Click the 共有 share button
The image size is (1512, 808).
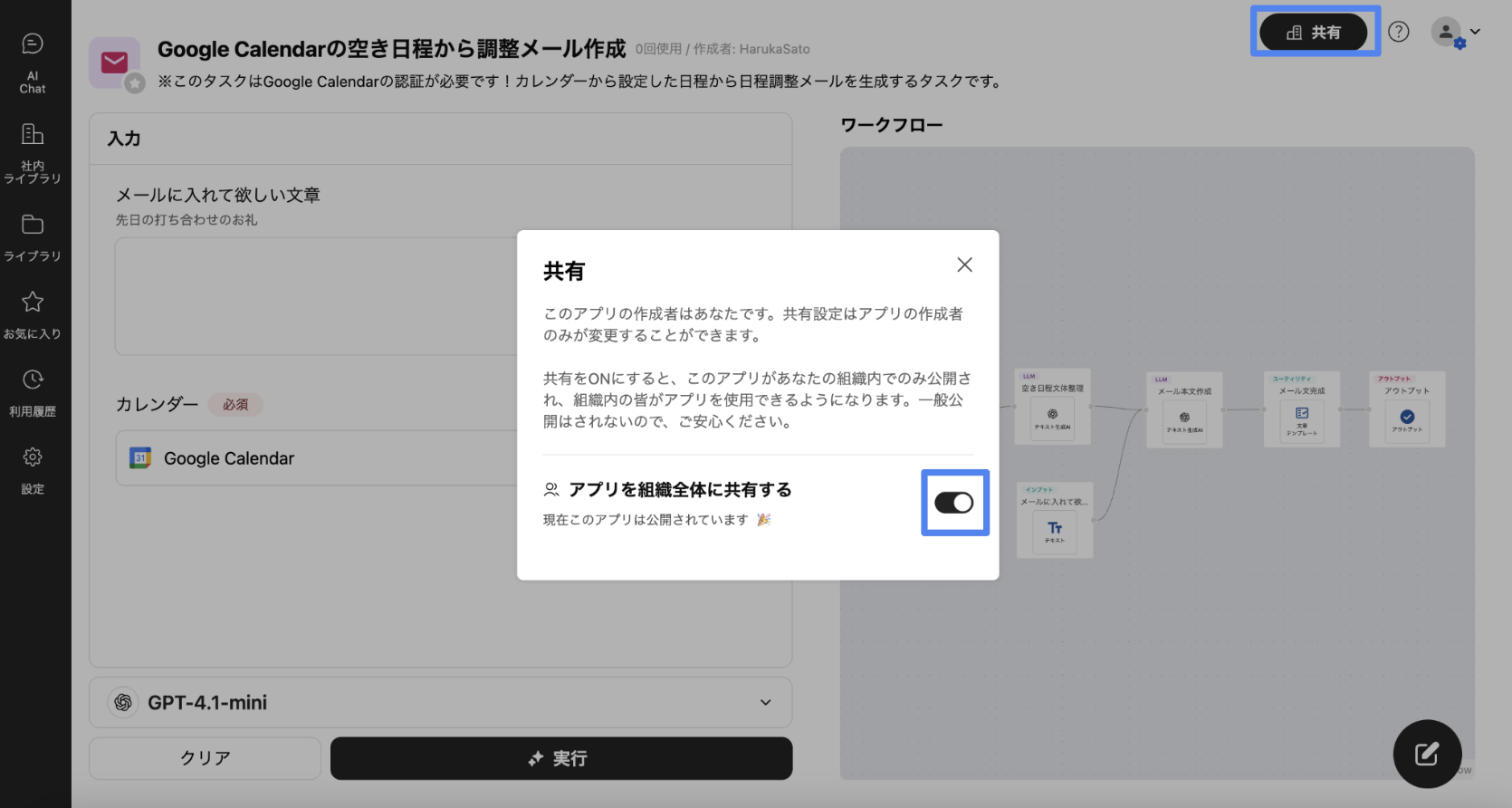coord(1314,33)
